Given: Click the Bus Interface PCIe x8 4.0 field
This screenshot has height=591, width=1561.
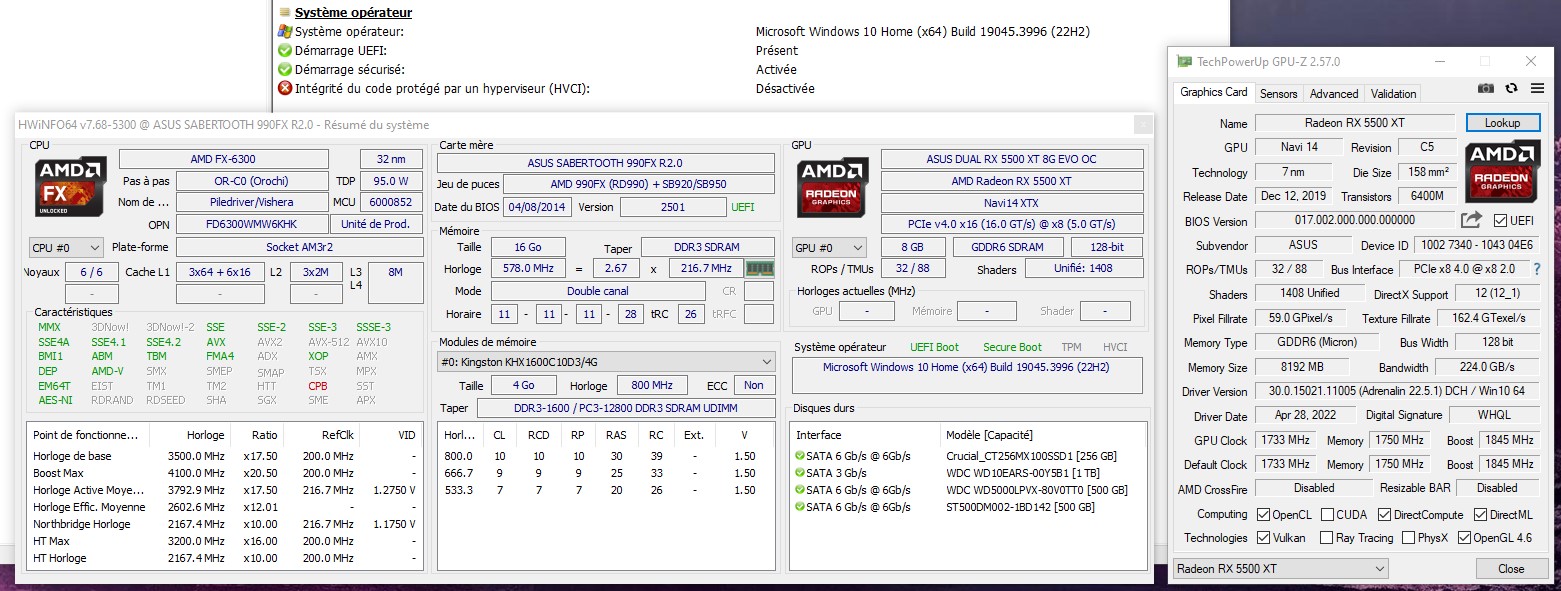Looking at the screenshot, I should 1465,269.
